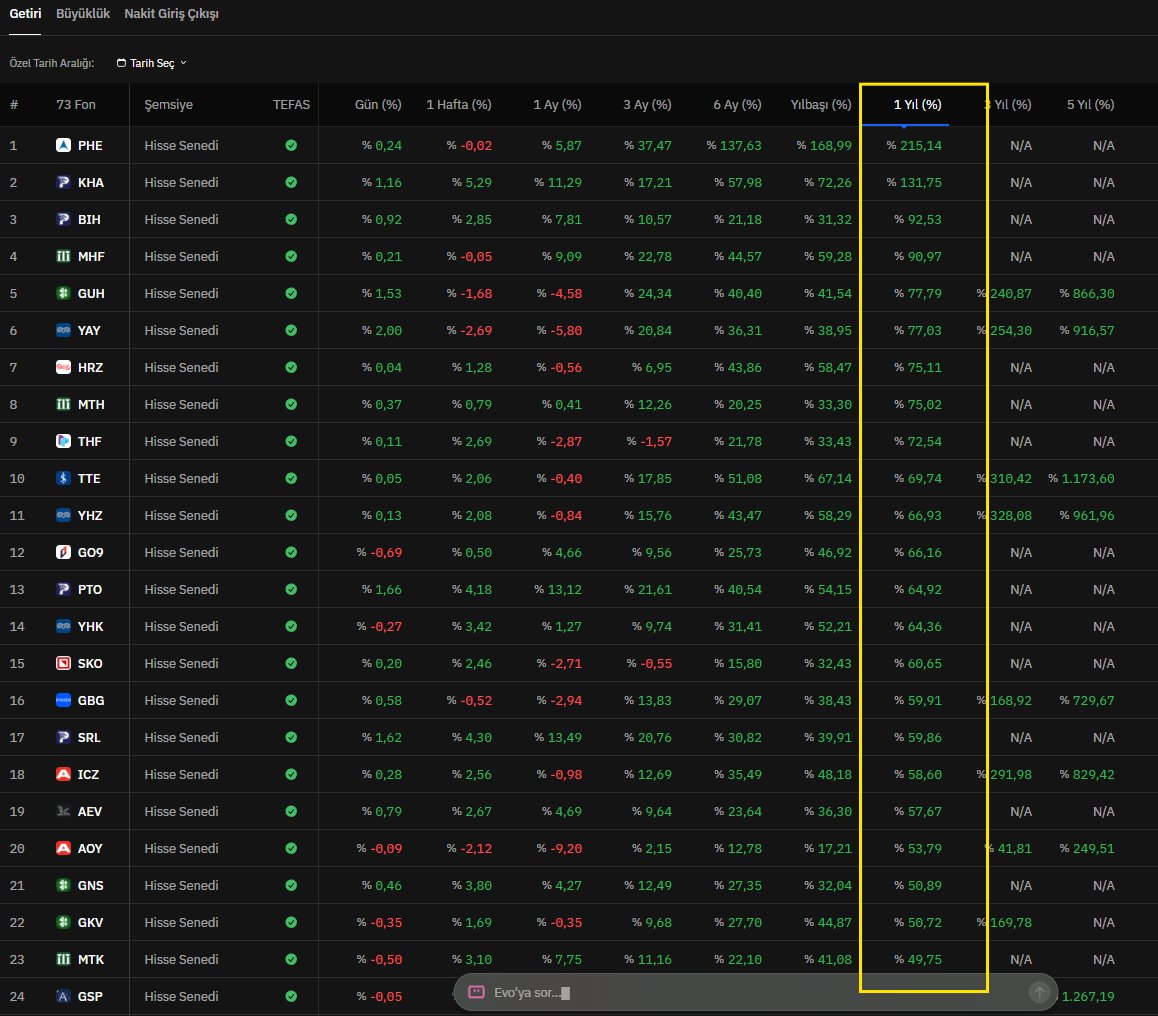
Task: Click the MTH fund logo icon
Action: (x=64, y=404)
